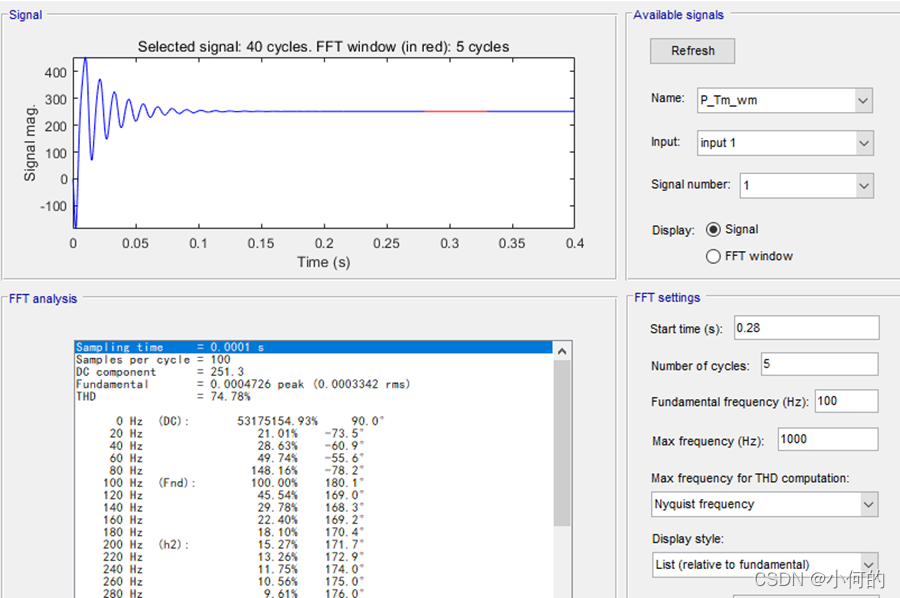This screenshot has width=900, height=598.
Task: Click the Start time input field
Action: (x=806, y=328)
